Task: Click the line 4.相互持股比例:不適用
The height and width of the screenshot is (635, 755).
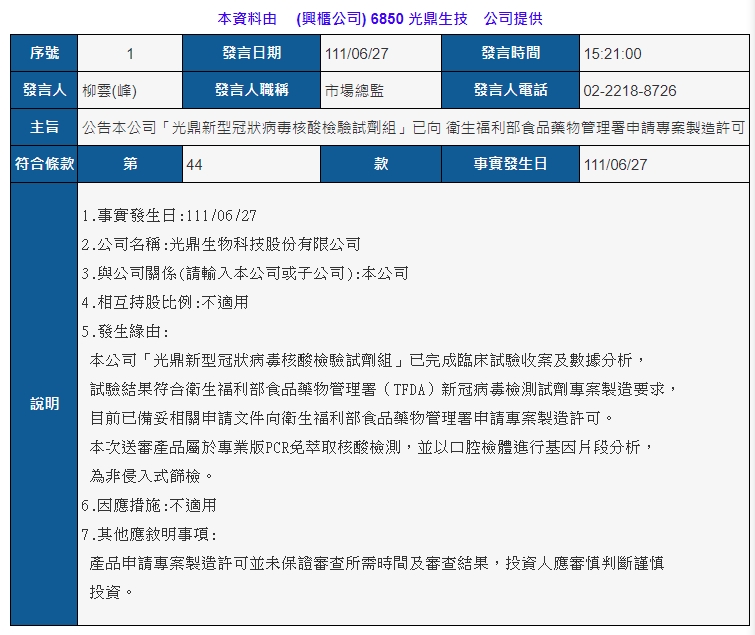Action: (x=165, y=301)
